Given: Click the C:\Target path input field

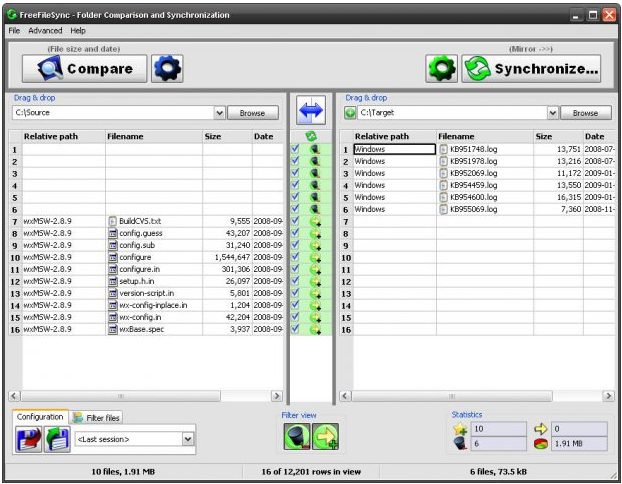Looking at the screenshot, I should point(452,113).
